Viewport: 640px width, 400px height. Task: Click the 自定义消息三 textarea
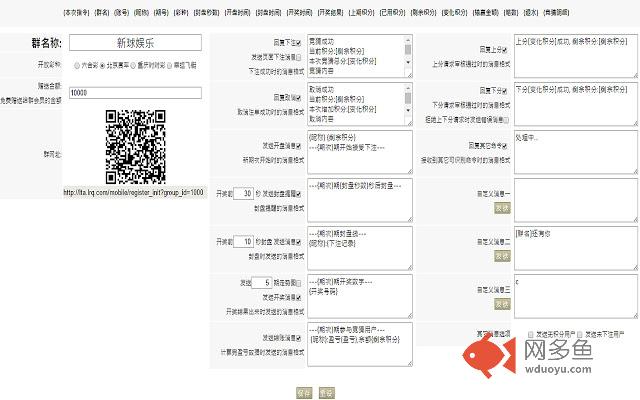[x=576, y=296]
